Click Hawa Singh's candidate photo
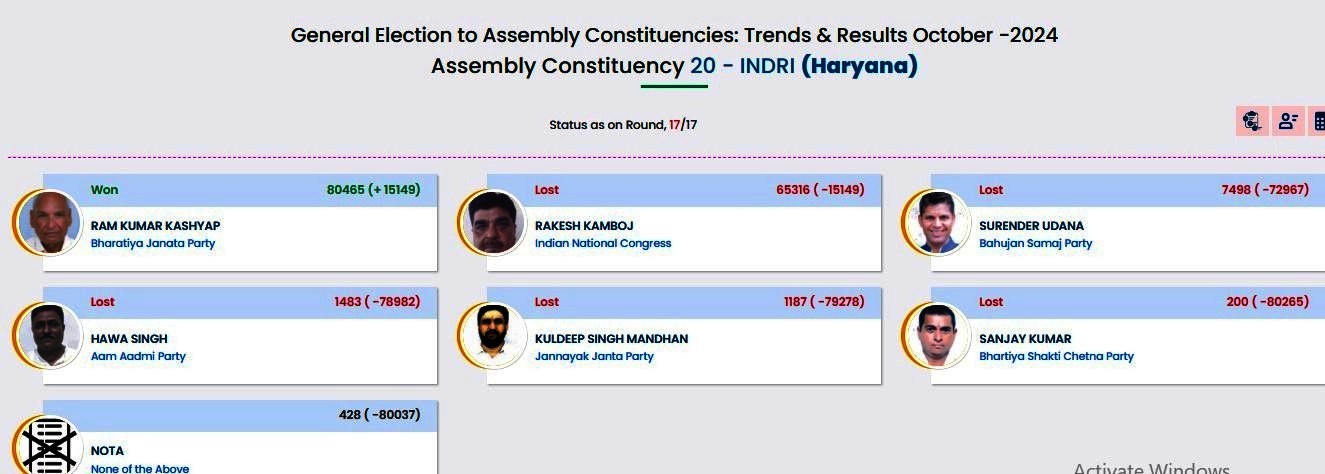 point(48,335)
